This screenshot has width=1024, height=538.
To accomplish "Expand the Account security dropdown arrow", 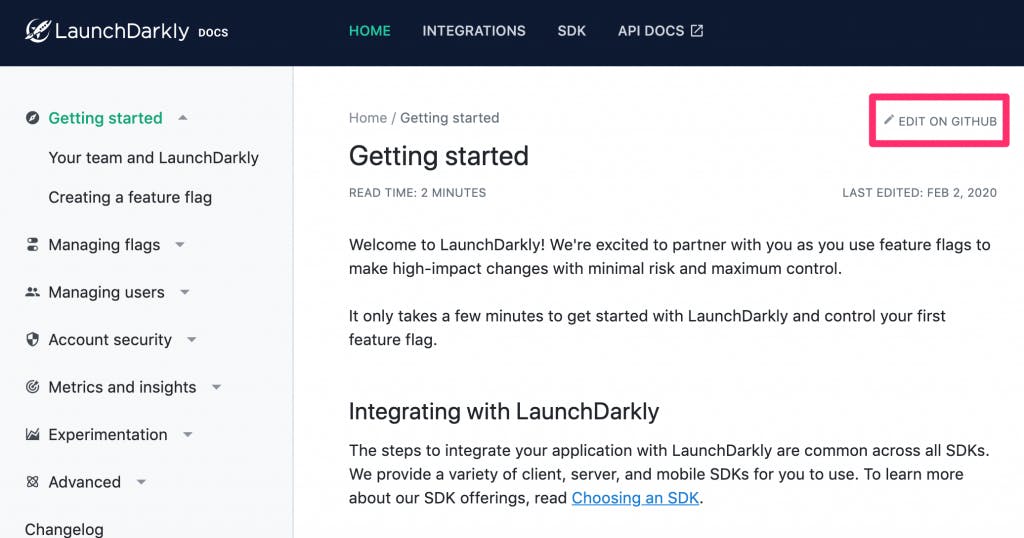I will pyautogui.click(x=191, y=340).
